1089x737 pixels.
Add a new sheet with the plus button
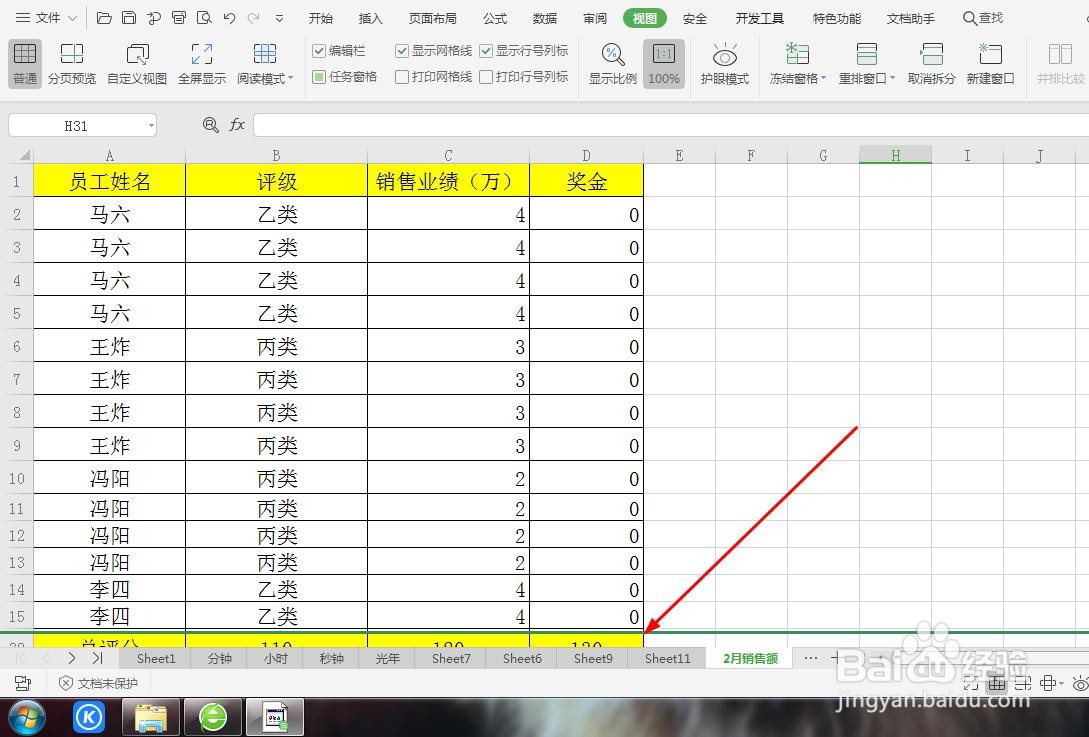pyautogui.click(x=838, y=658)
